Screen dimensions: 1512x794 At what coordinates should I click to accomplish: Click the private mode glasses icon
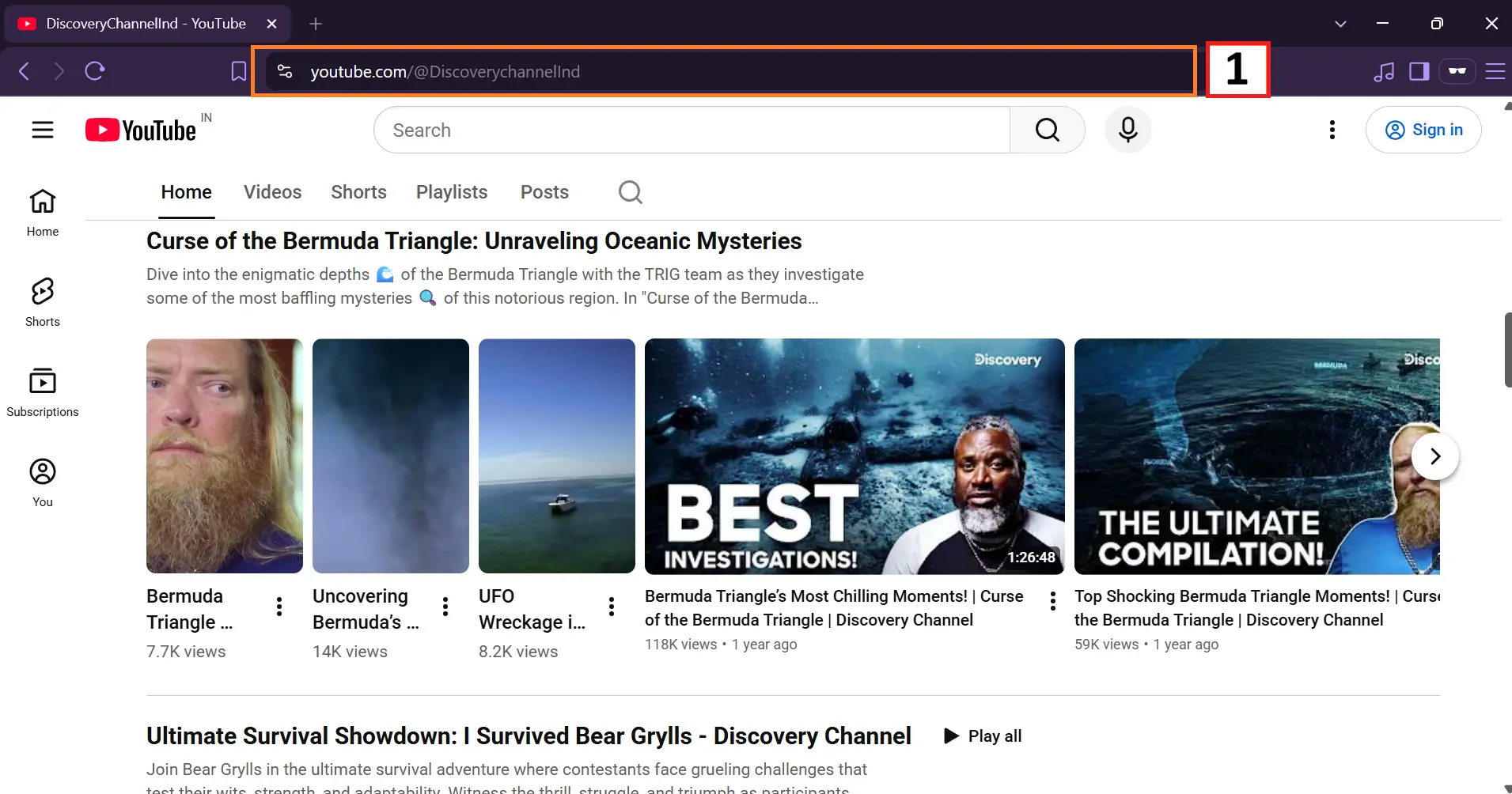click(x=1457, y=71)
